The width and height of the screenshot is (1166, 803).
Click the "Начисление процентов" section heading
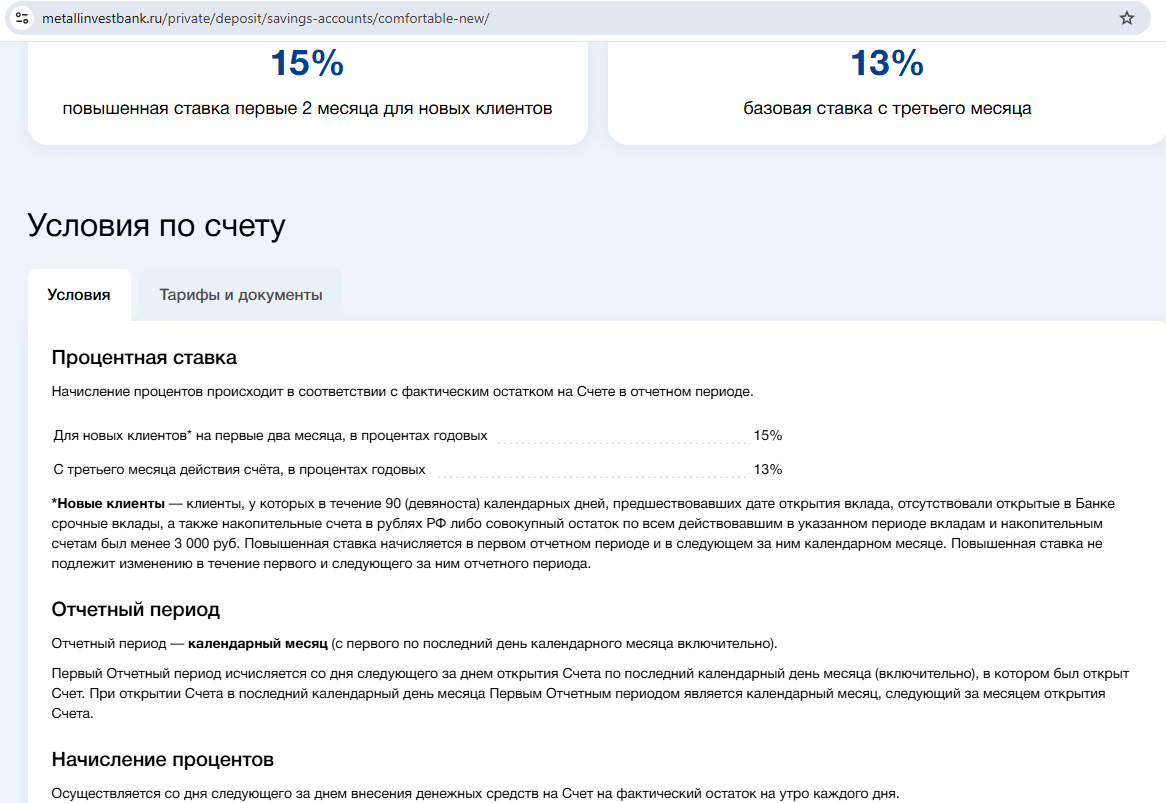[x=162, y=760]
